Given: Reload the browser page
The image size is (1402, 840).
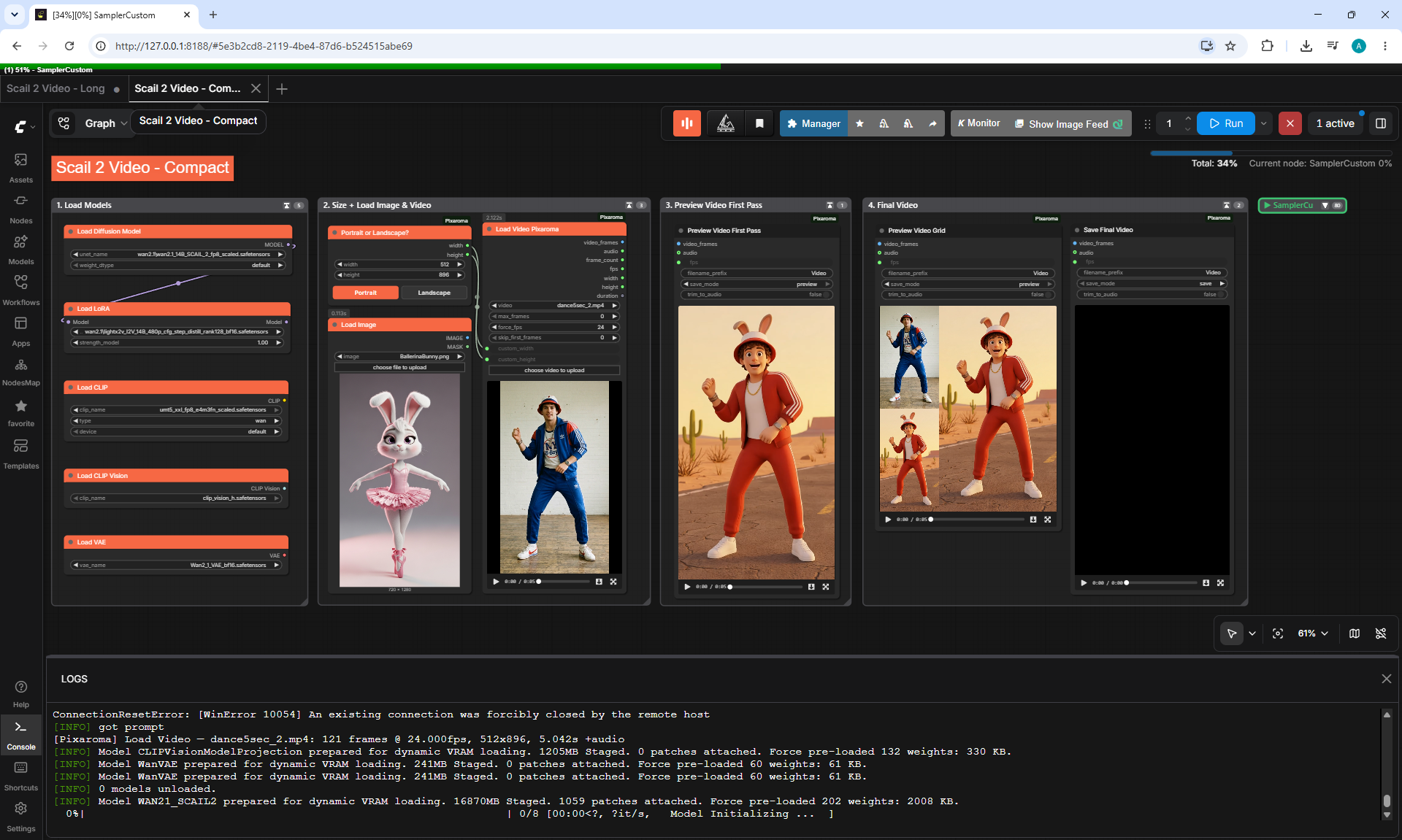Looking at the screenshot, I should click(x=69, y=46).
